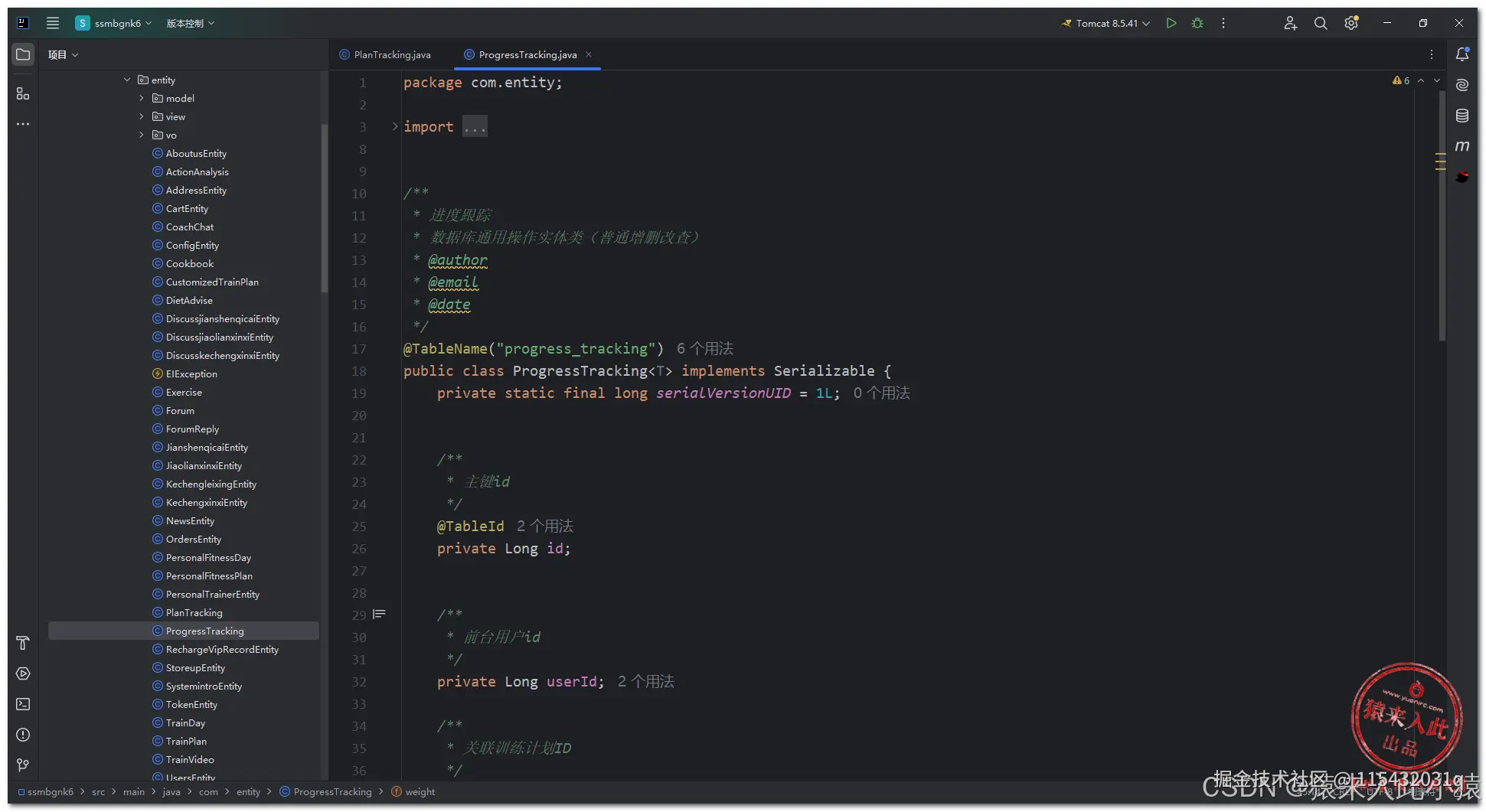The image size is (1486, 812).
Task: Open the Build hammer tool window
Action: coord(23,643)
